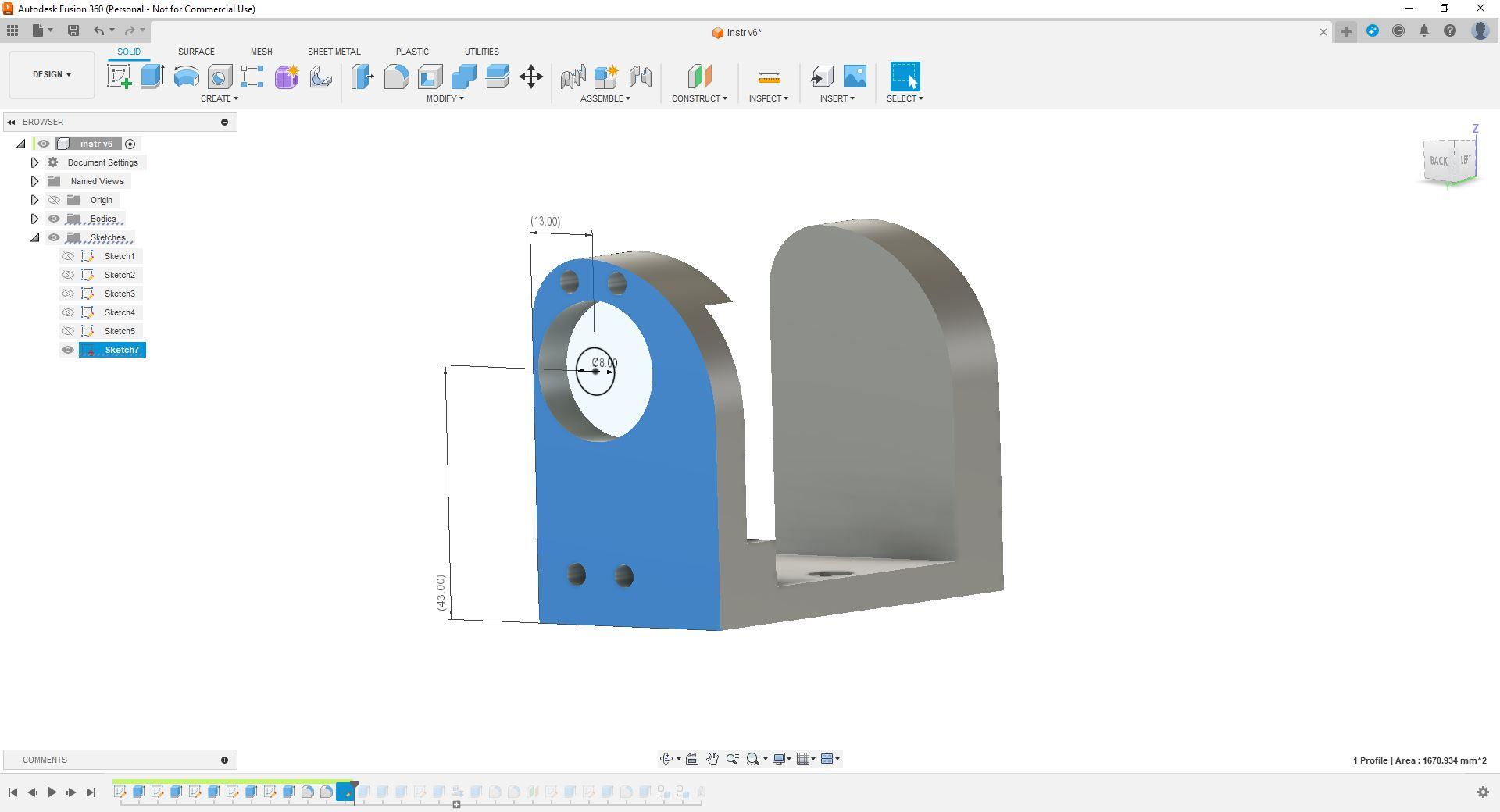Add a new design tab
This screenshot has width=1500, height=812.
point(1346,31)
